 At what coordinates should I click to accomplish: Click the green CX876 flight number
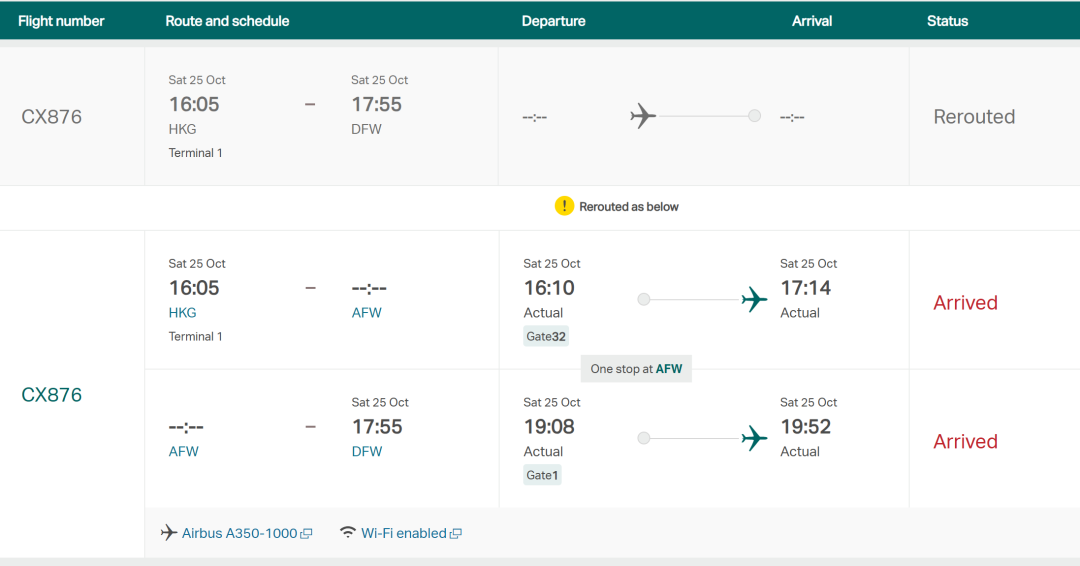52,395
